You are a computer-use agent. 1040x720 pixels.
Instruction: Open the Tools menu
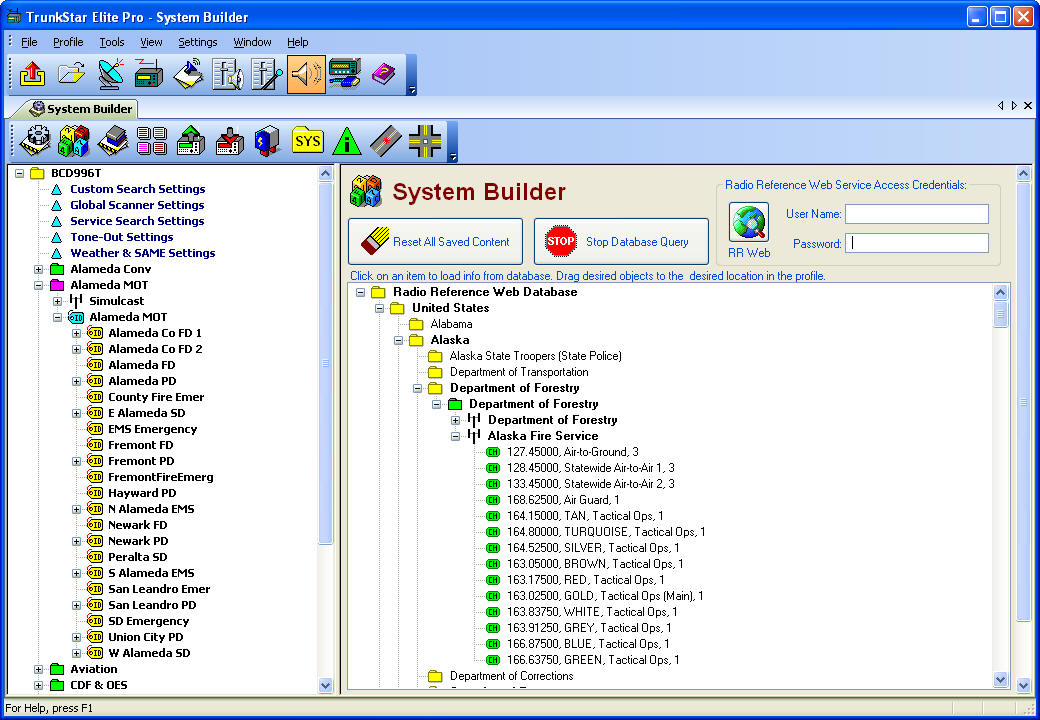[112, 42]
